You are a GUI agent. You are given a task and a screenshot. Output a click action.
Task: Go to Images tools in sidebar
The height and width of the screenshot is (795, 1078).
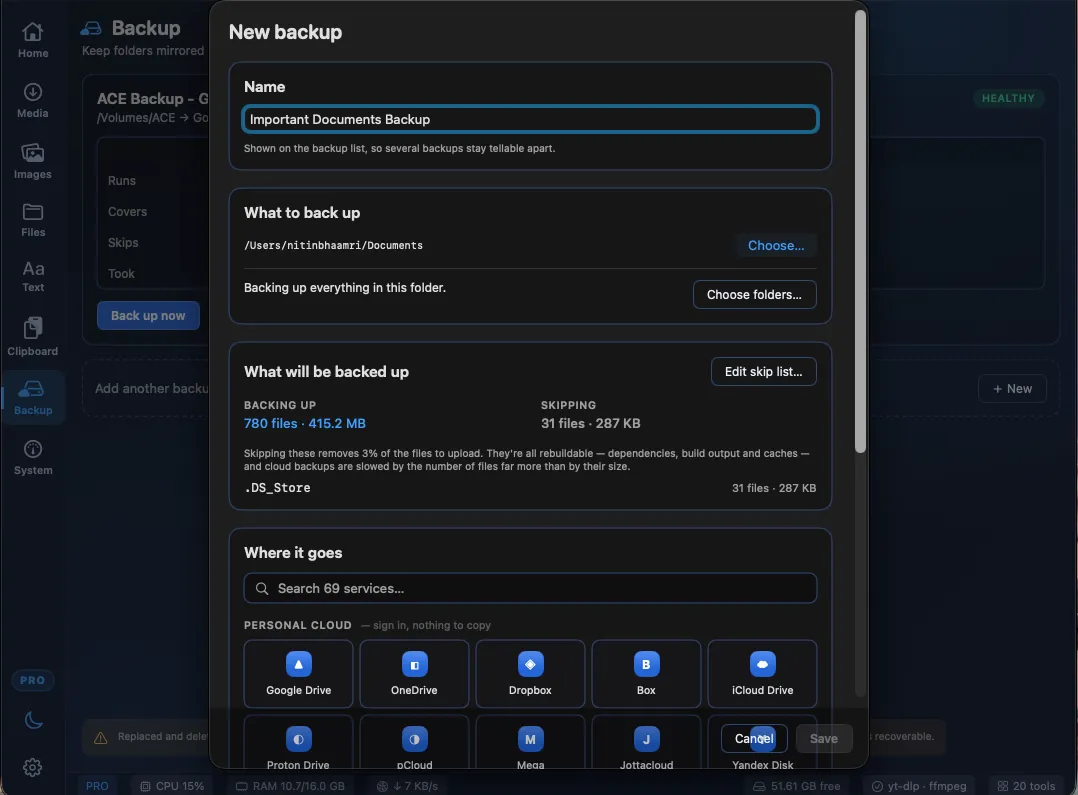pyautogui.click(x=32, y=161)
